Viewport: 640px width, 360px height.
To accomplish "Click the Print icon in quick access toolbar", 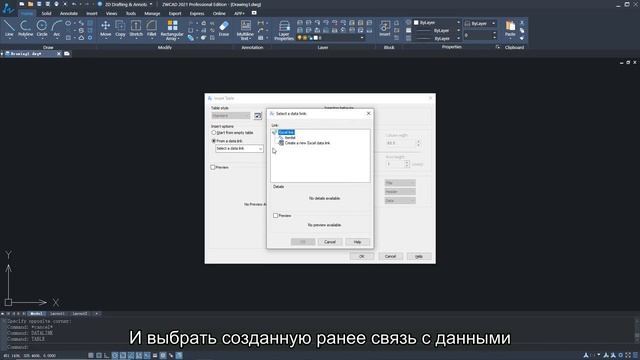I will (56, 4).
